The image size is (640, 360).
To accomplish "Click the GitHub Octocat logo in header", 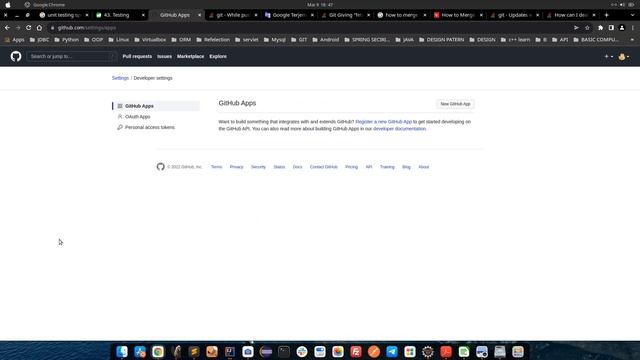I will [x=16, y=56].
